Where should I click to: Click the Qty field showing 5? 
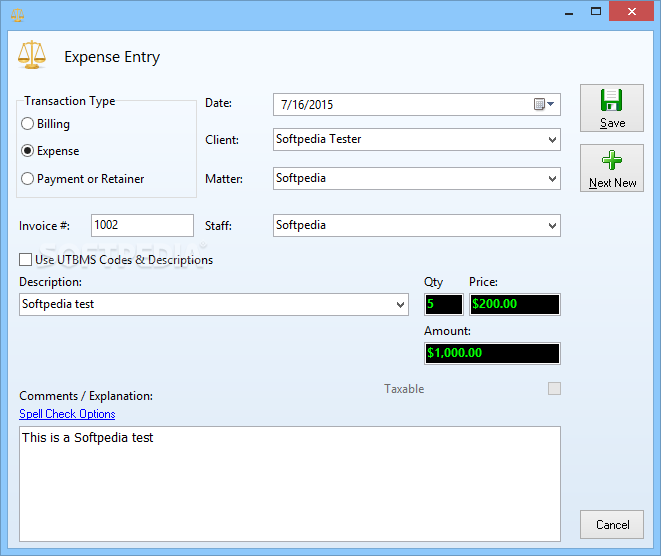(443, 304)
